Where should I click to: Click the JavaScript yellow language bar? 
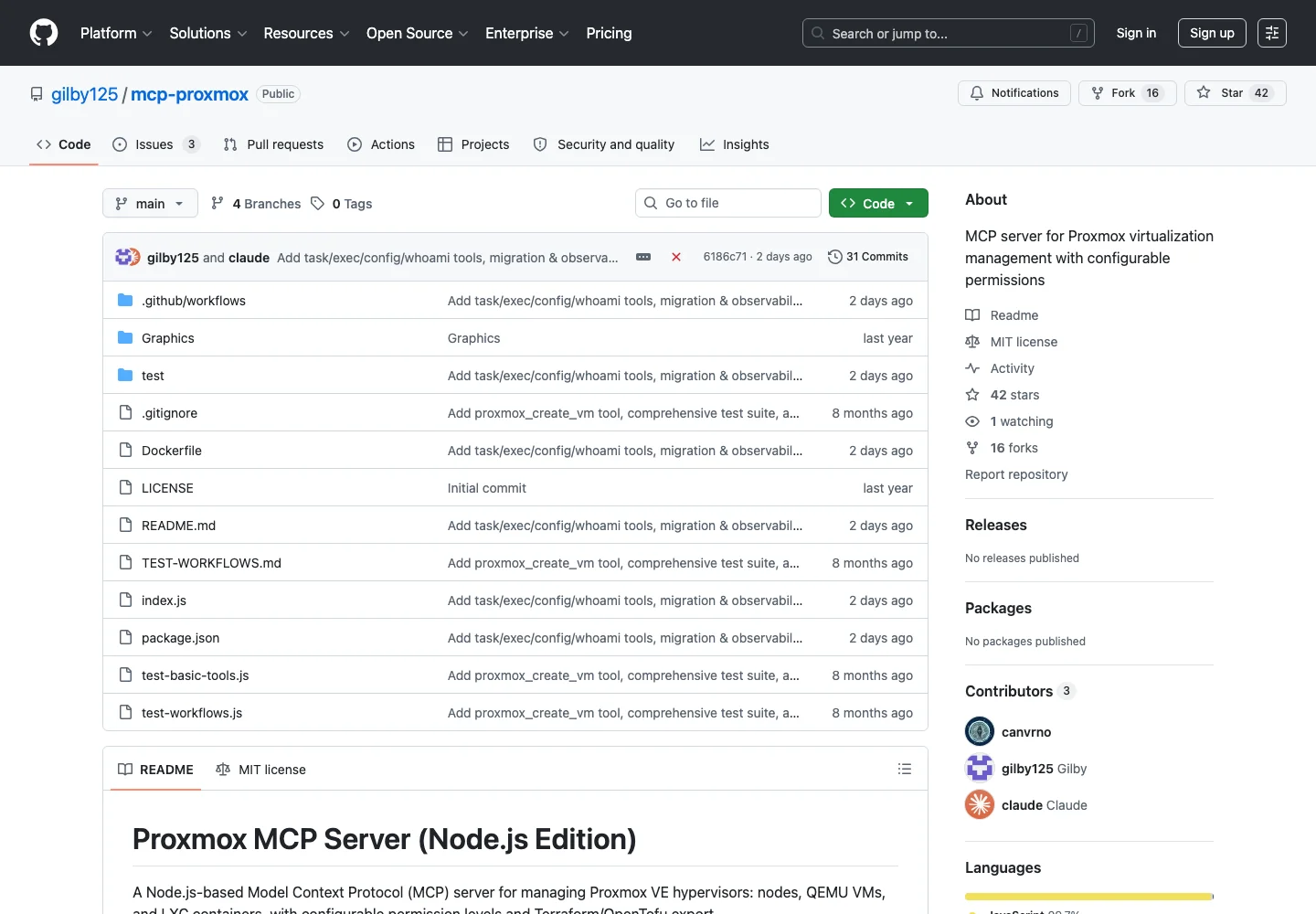tap(1088, 897)
